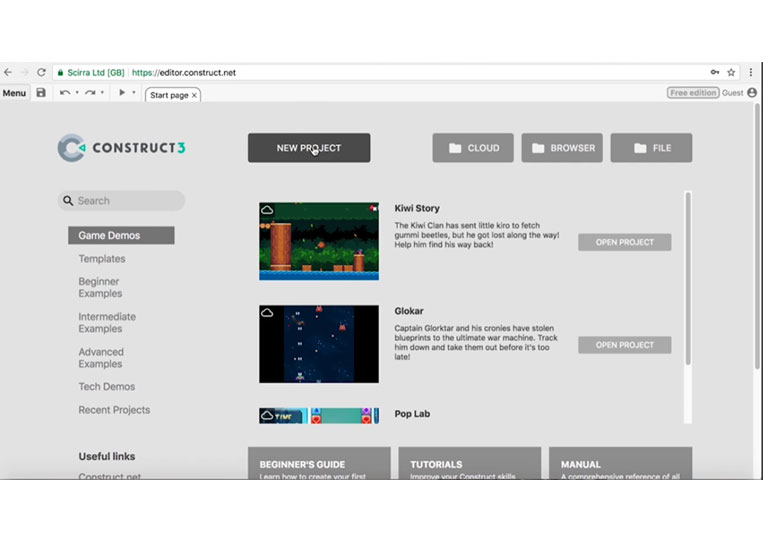Click the browser address bar URL
763x541 pixels.
(x=184, y=72)
